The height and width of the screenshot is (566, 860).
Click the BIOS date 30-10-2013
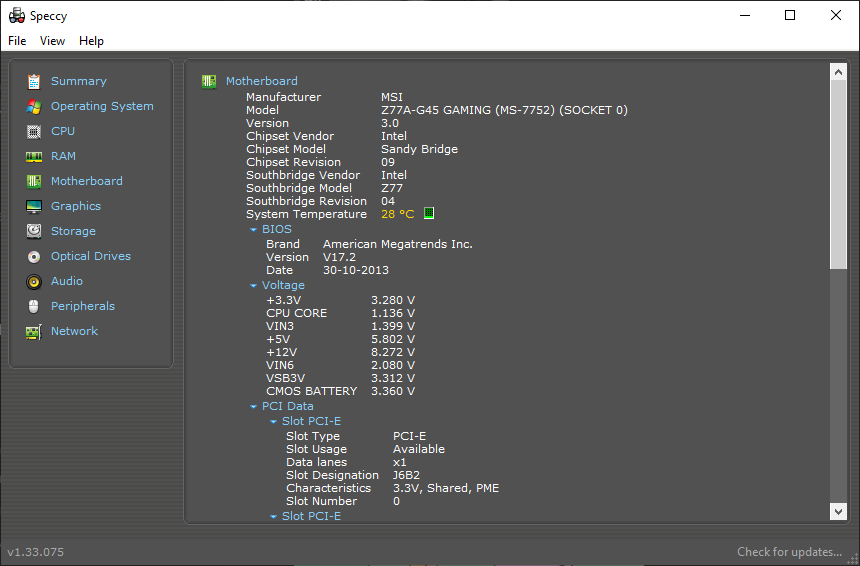pos(355,270)
